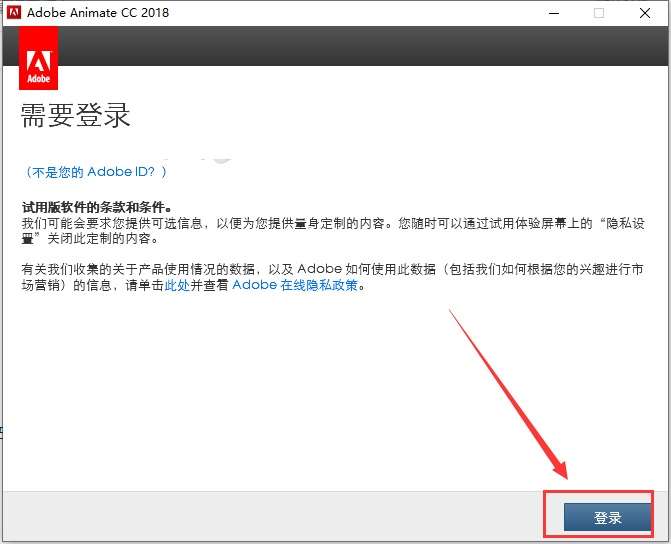Click paragraph starting with 有关我们收集的关于产品
The width and height of the screenshot is (671, 544).
point(333,277)
